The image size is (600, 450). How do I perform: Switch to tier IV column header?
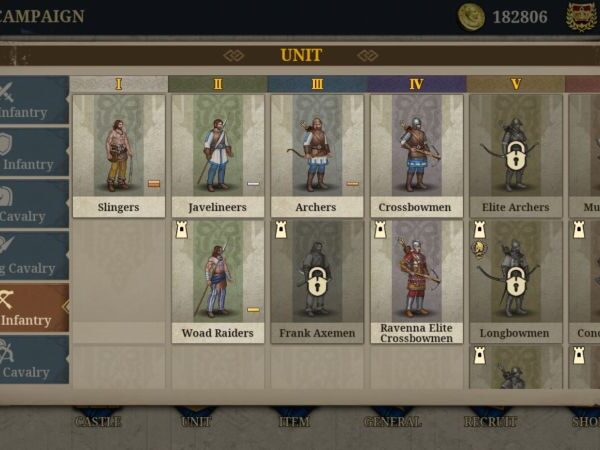point(417,84)
